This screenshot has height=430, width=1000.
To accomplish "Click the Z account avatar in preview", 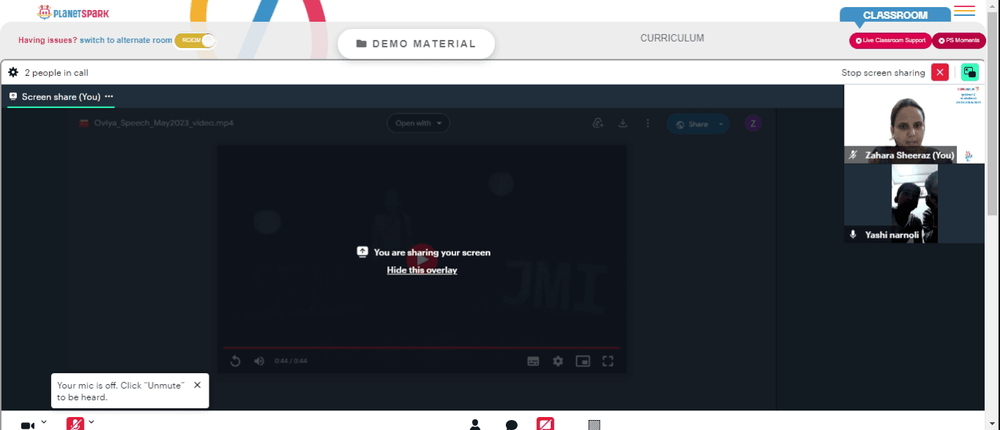I will (753, 124).
